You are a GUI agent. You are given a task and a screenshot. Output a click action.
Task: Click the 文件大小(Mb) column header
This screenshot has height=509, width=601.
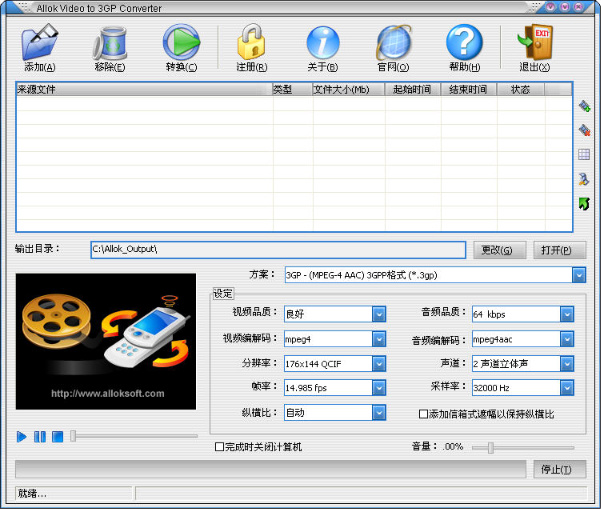348,89
